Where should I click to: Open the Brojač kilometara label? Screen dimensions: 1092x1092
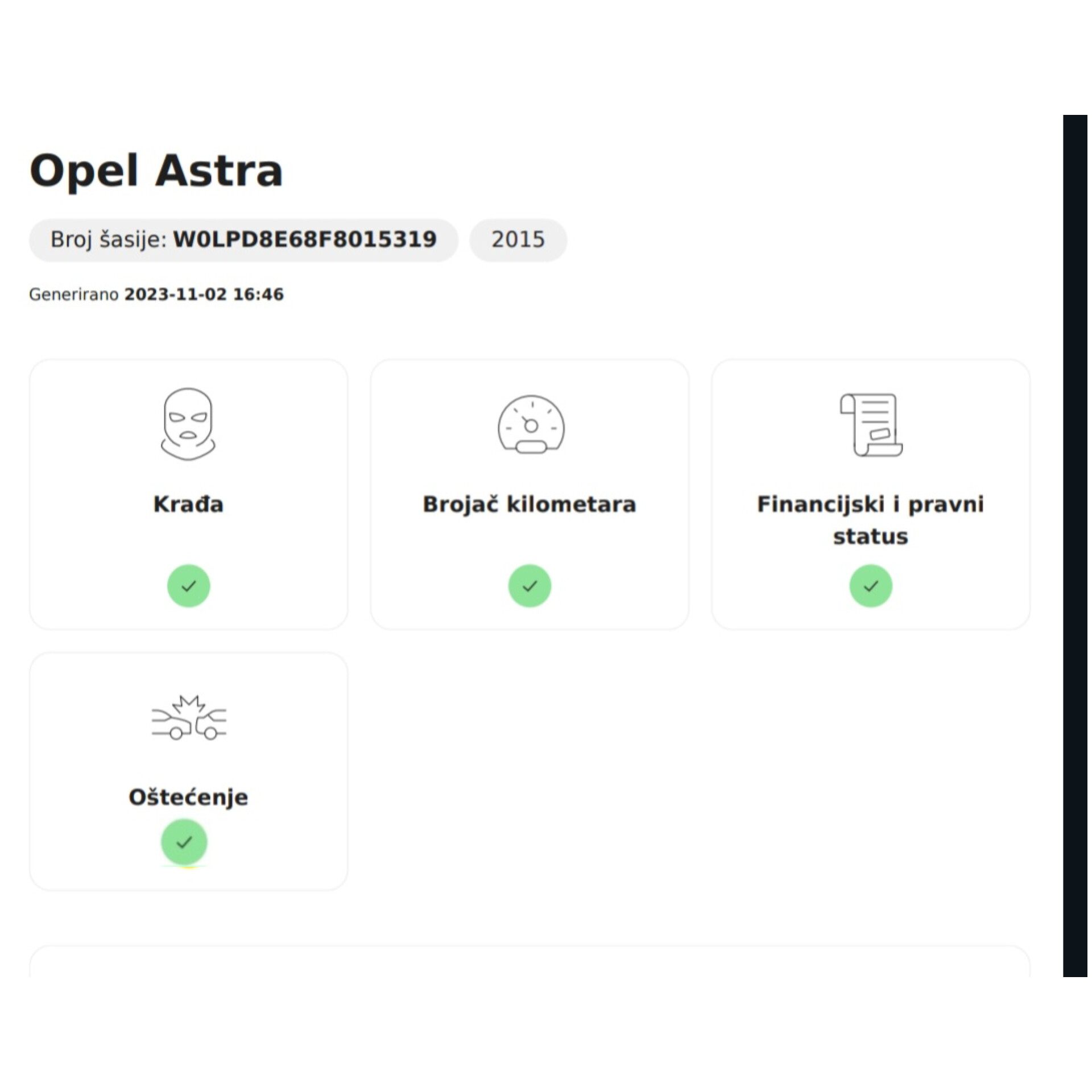coord(529,504)
